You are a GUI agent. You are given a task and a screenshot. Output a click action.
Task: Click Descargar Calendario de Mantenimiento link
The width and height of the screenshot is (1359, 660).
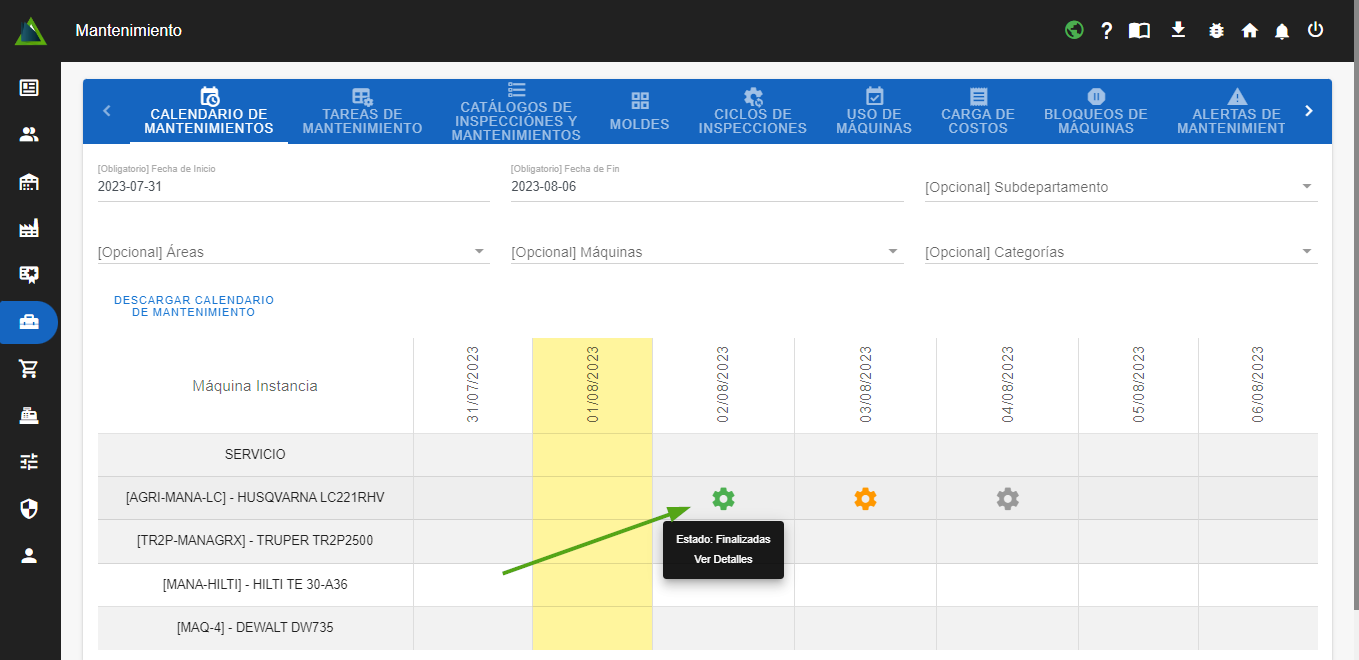click(194, 306)
